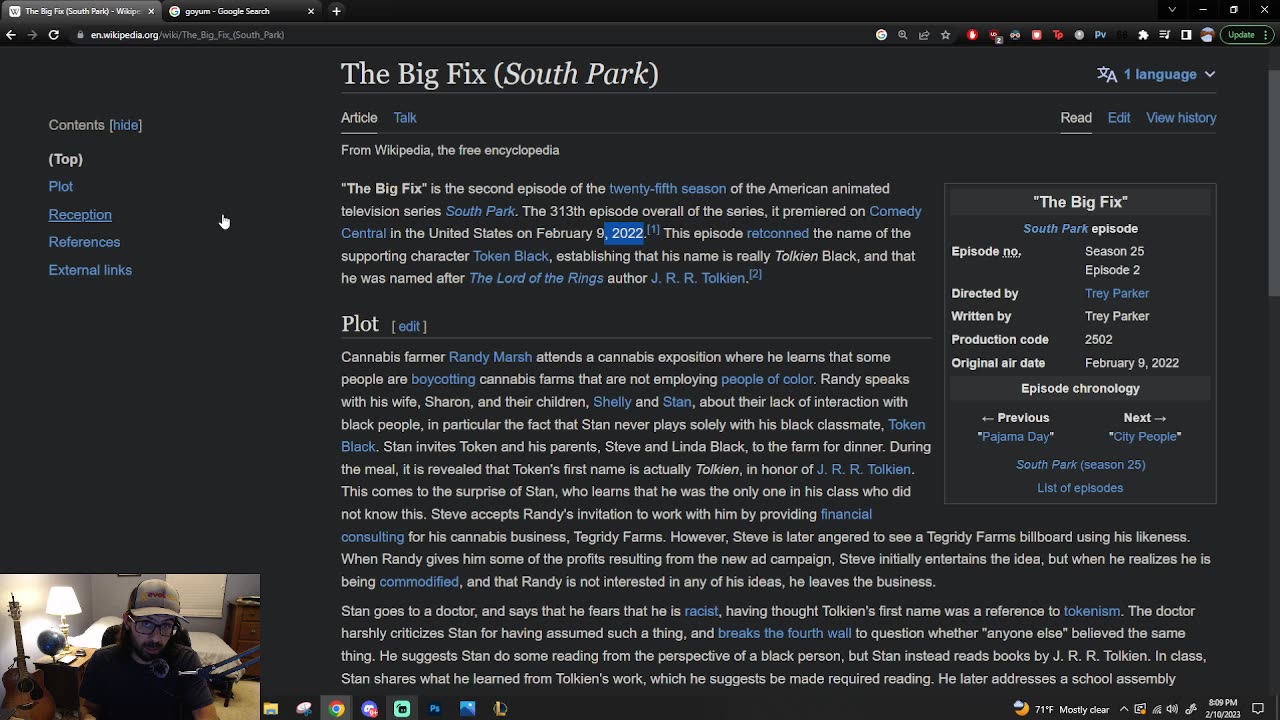Click the browser back arrow
This screenshot has width=1280, height=720.
pyautogui.click(x=10, y=35)
